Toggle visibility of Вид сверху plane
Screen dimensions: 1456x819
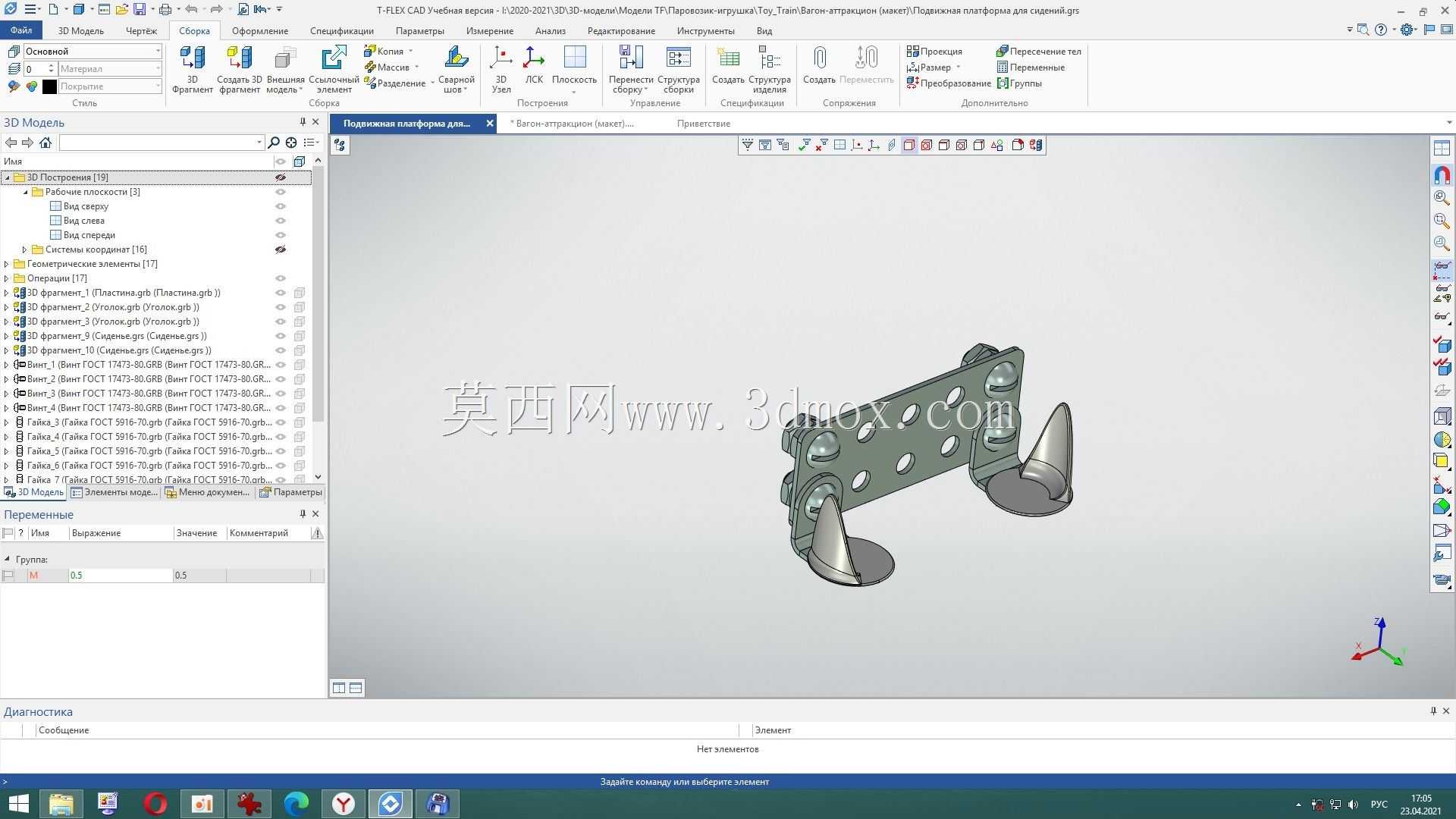click(281, 206)
